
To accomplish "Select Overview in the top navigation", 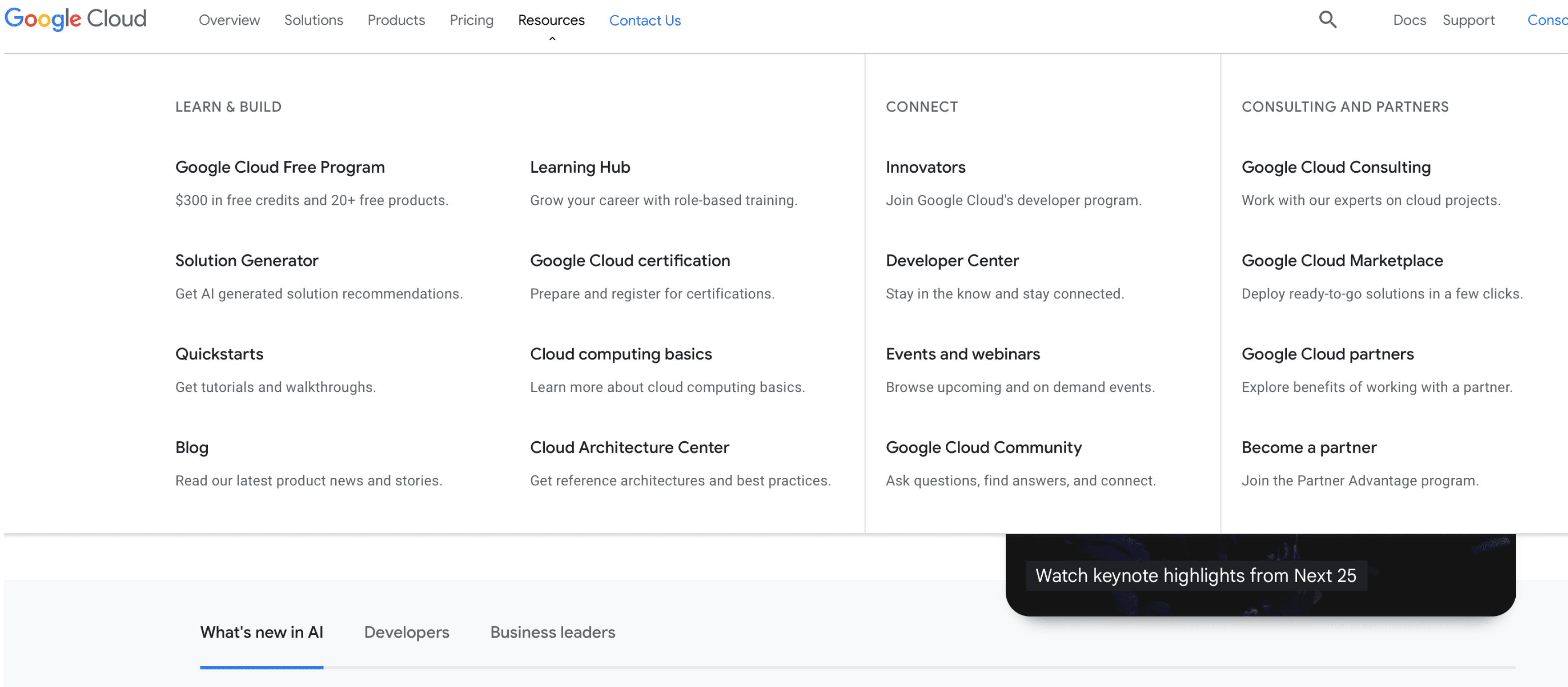I will (x=229, y=20).
